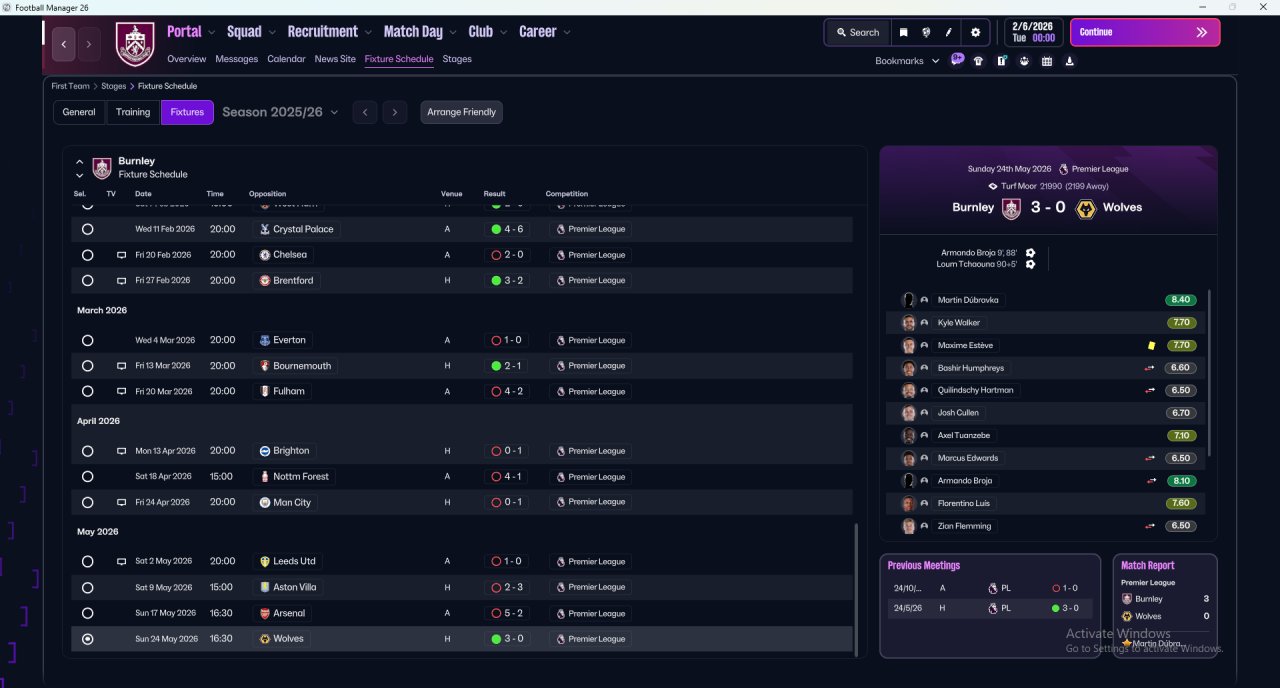Viewport: 1280px width, 688px height.
Task: Click the yellow card icon next to Maxime Estève
Action: [1151, 345]
